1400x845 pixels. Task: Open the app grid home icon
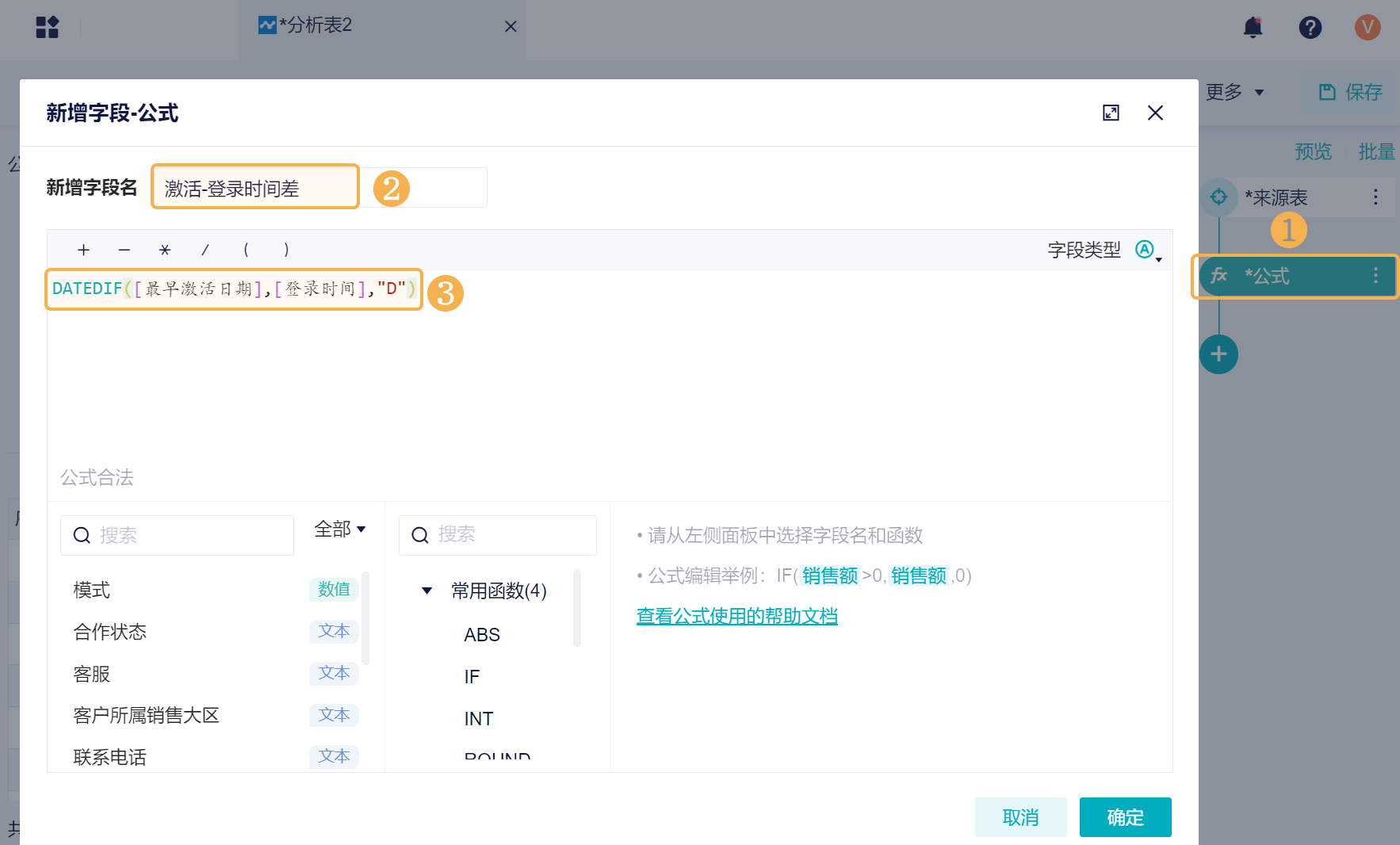coord(48,27)
